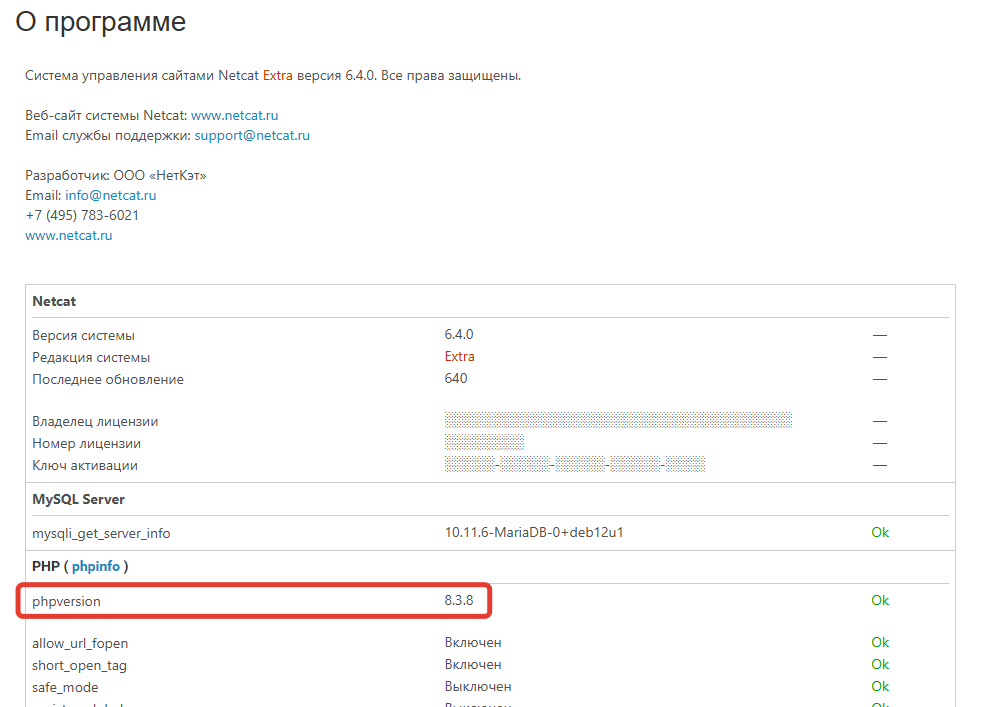This screenshot has width=999, height=707.
Task: Click the phpversion row label
Action: pyautogui.click(x=66, y=601)
